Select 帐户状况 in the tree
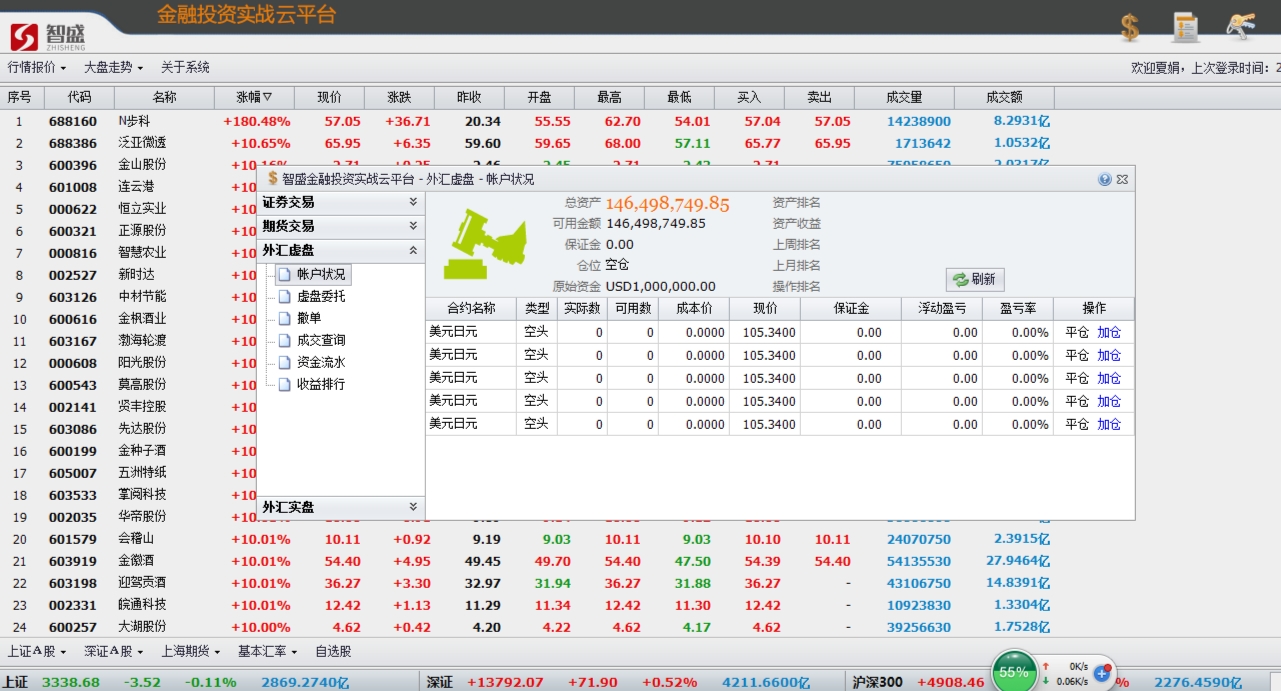Image resolution: width=1281 pixels, height=691 pixels. click(x=314, y=274)
